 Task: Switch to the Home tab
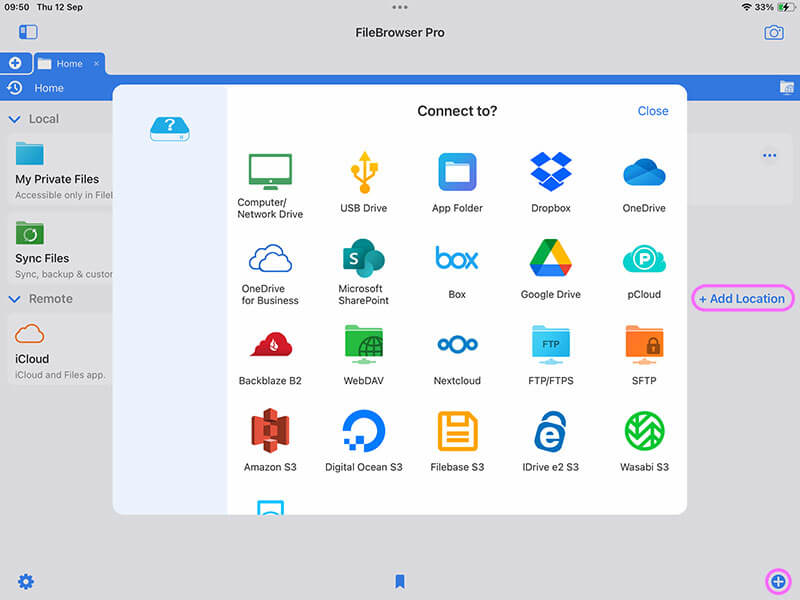[69, 64]
